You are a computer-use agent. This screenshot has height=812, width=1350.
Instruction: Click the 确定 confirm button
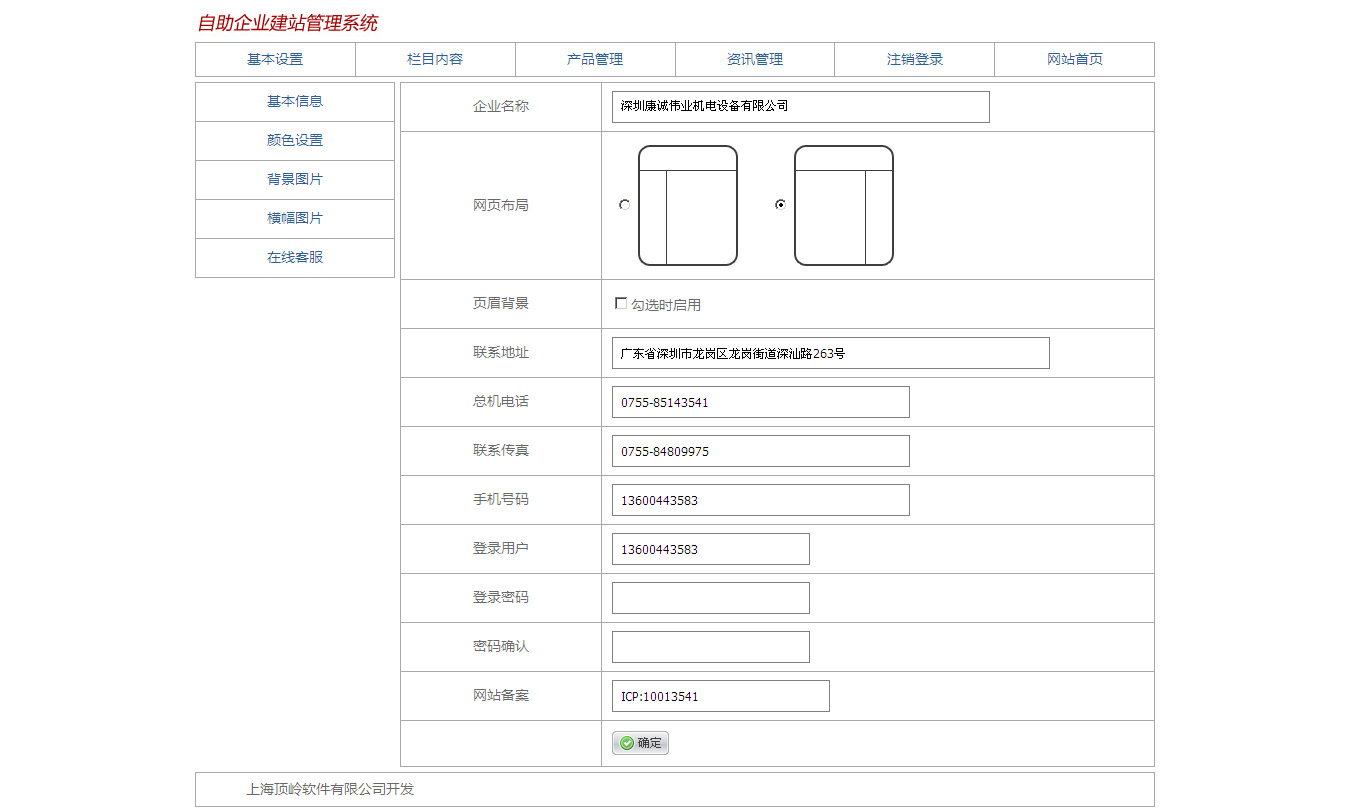[640, 743]
